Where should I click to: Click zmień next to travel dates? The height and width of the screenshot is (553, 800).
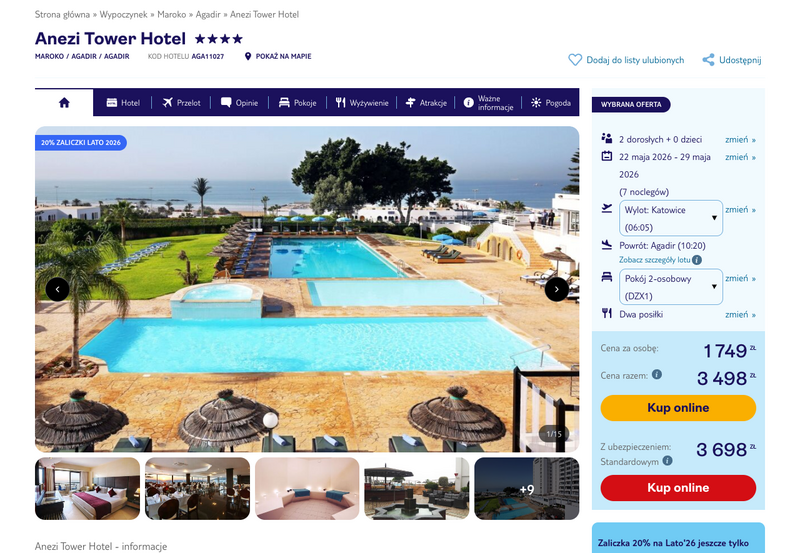[740, 157]
